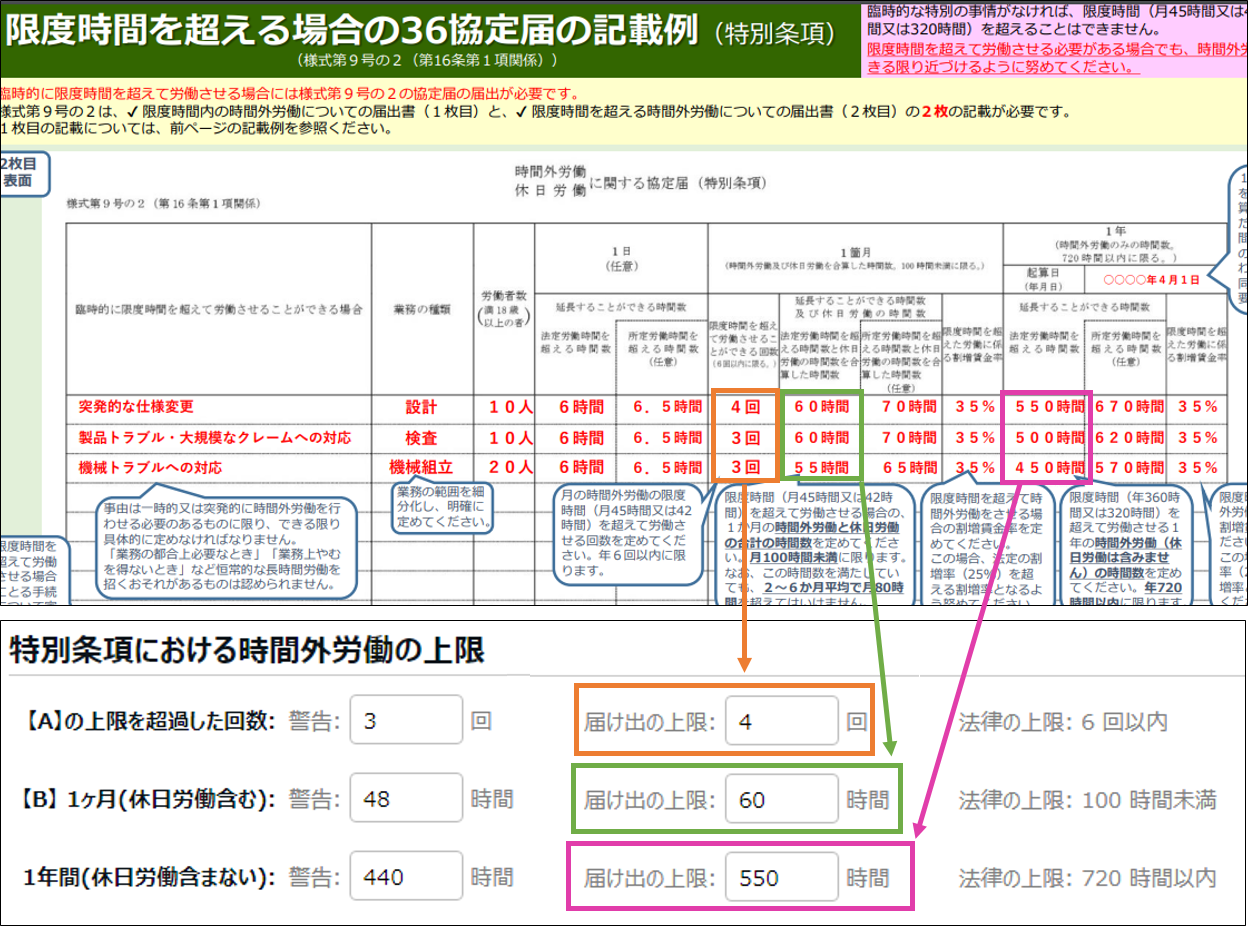Click the 警告 input for 1ヶ月 row

405,799
